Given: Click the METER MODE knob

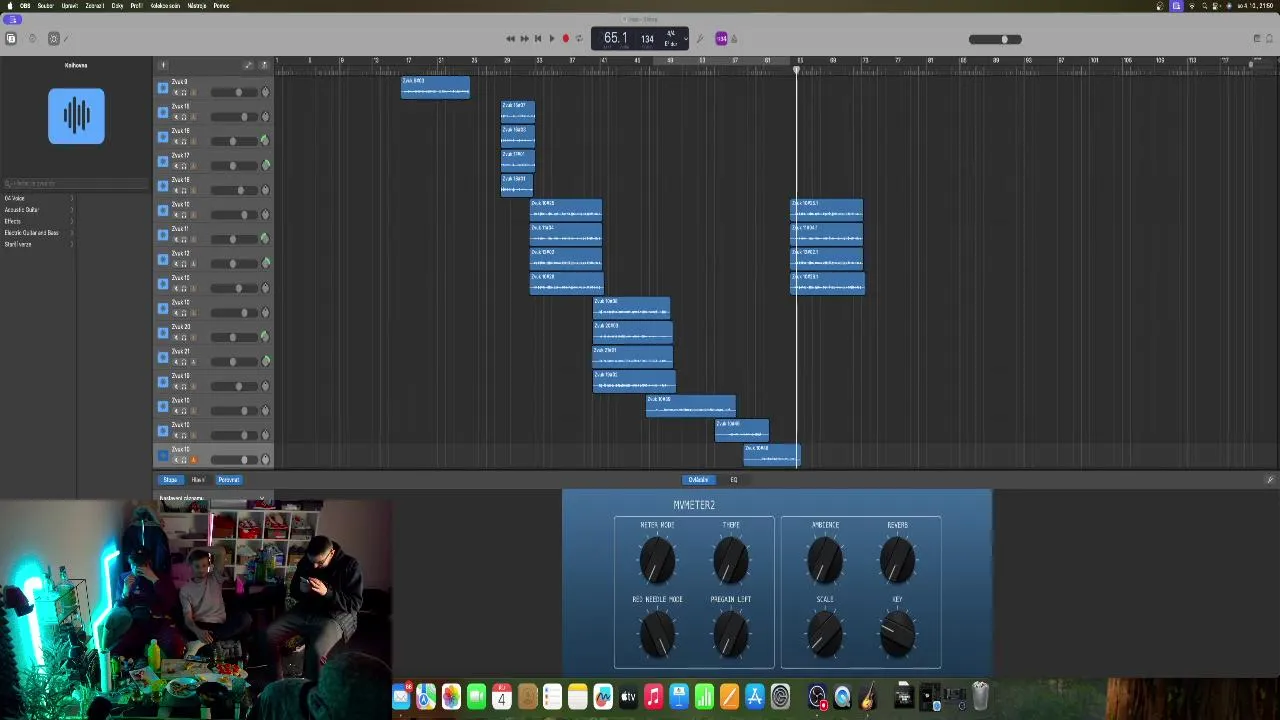Looking at the screenshot, I should point(657,559).
